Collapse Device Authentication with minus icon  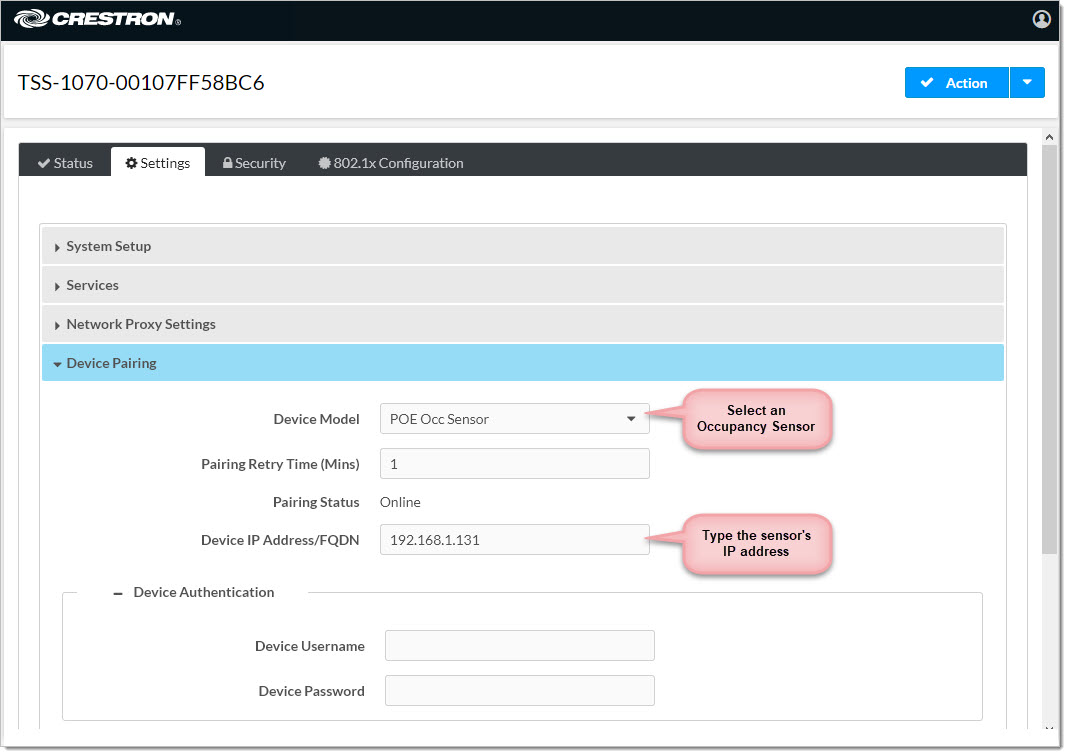point(118,593)
